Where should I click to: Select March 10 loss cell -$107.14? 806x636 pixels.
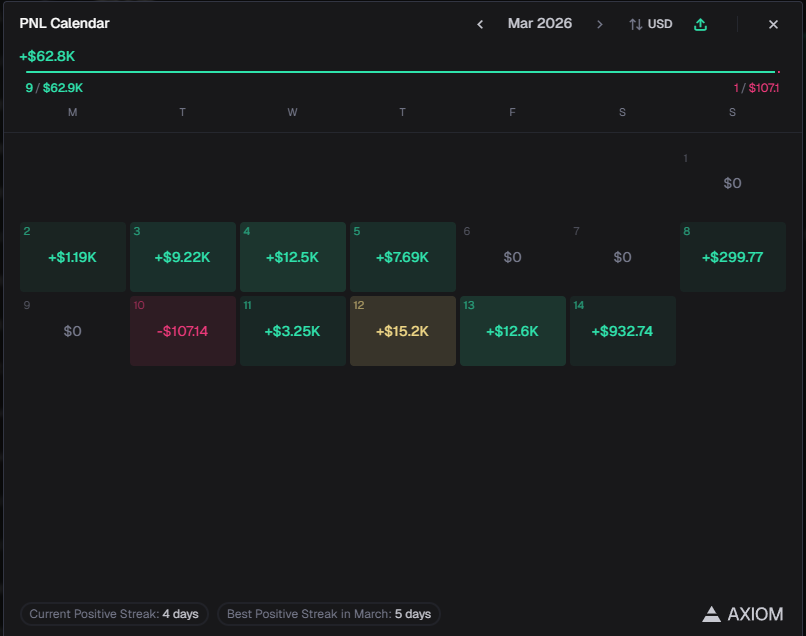182,331
